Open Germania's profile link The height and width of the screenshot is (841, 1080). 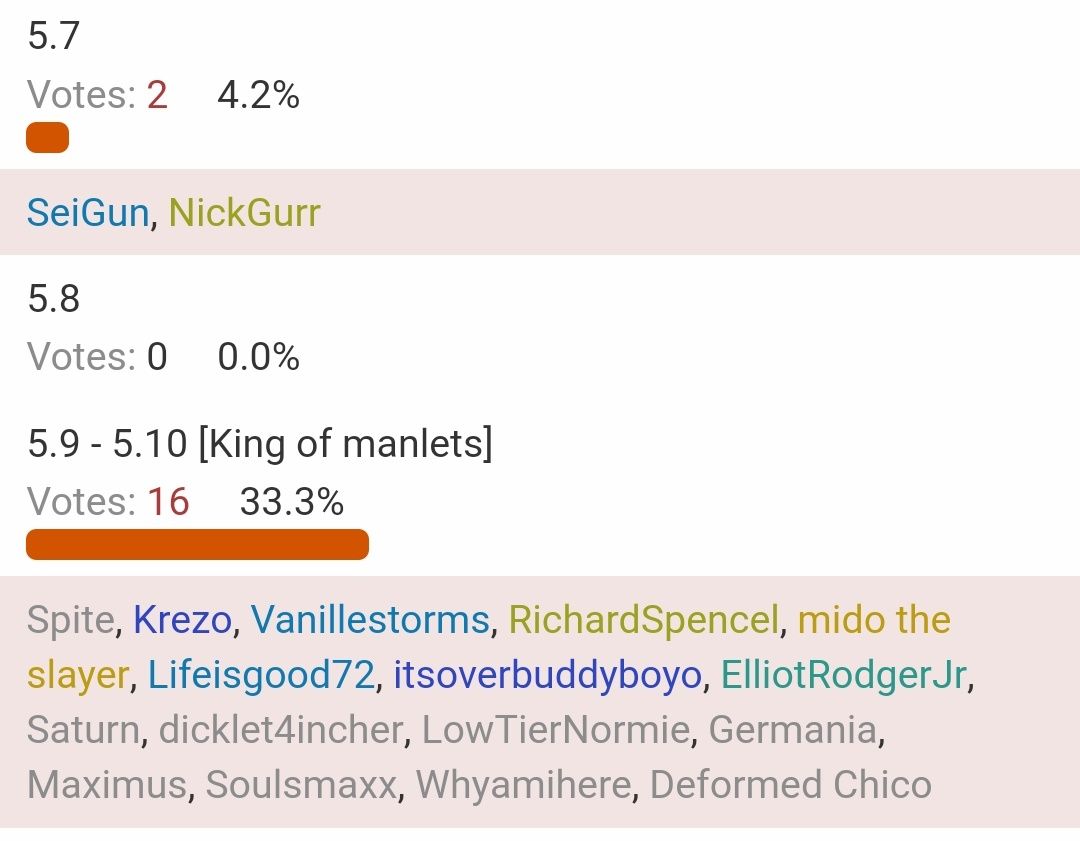(x=793, y=729)
